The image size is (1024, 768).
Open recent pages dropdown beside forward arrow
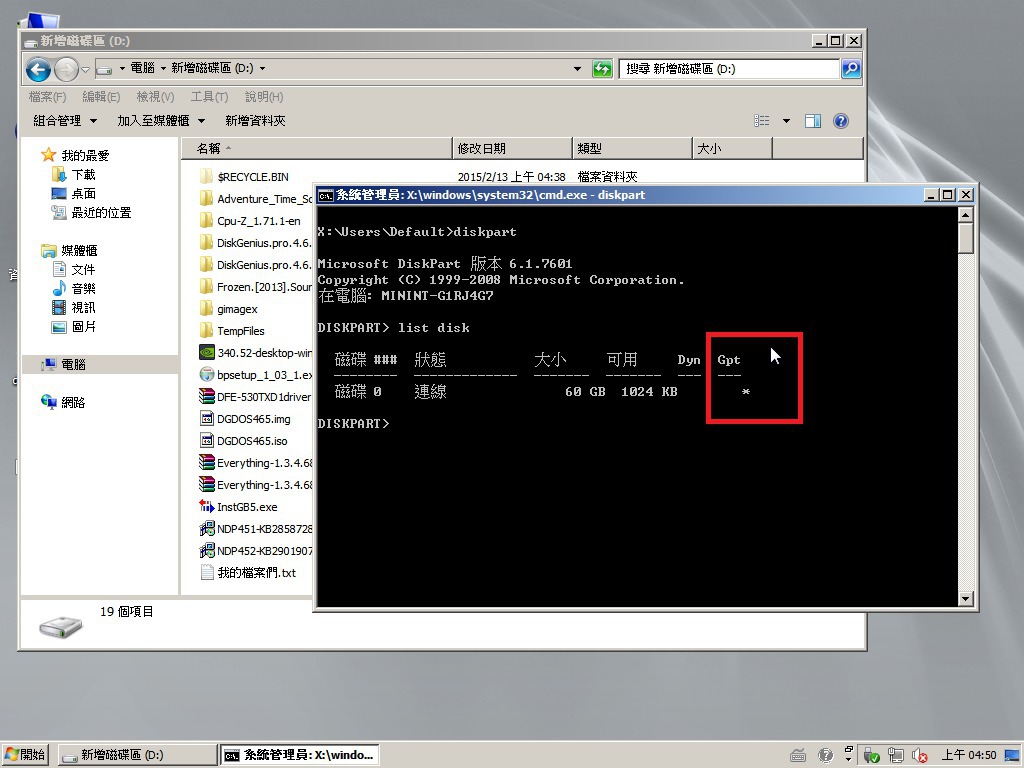tap(86, 69)
